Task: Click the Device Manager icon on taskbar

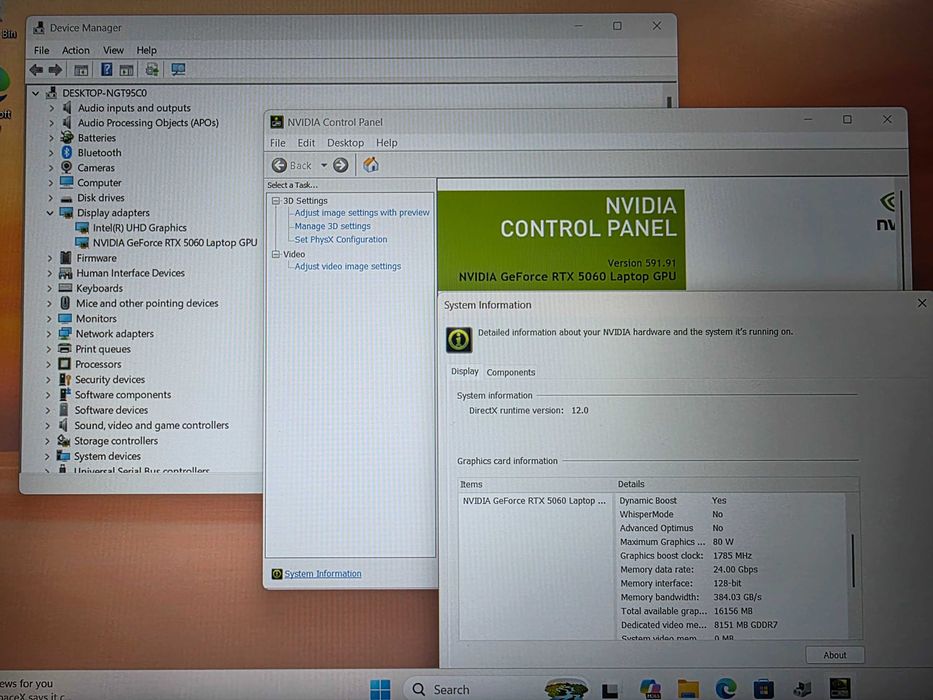Action: [802, 689]
